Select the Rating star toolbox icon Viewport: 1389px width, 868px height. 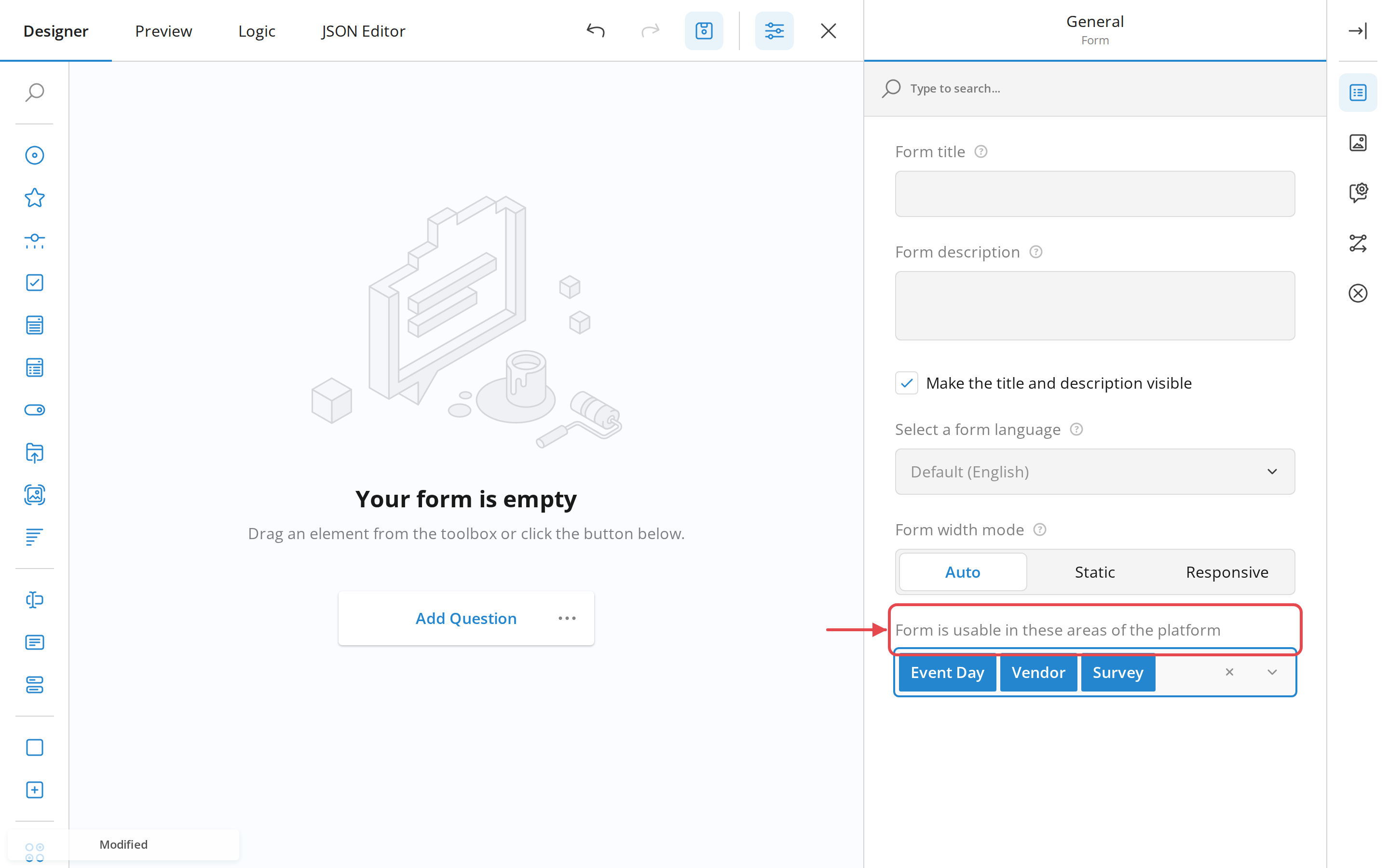click(34, 198)
